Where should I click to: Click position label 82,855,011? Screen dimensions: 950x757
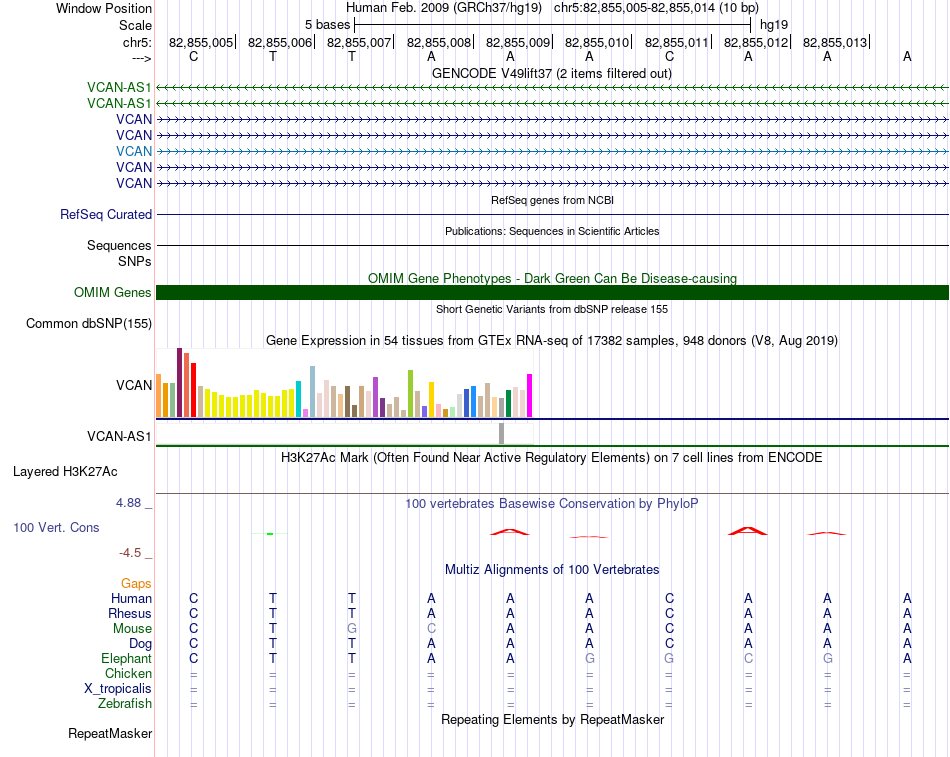[676, 42]
